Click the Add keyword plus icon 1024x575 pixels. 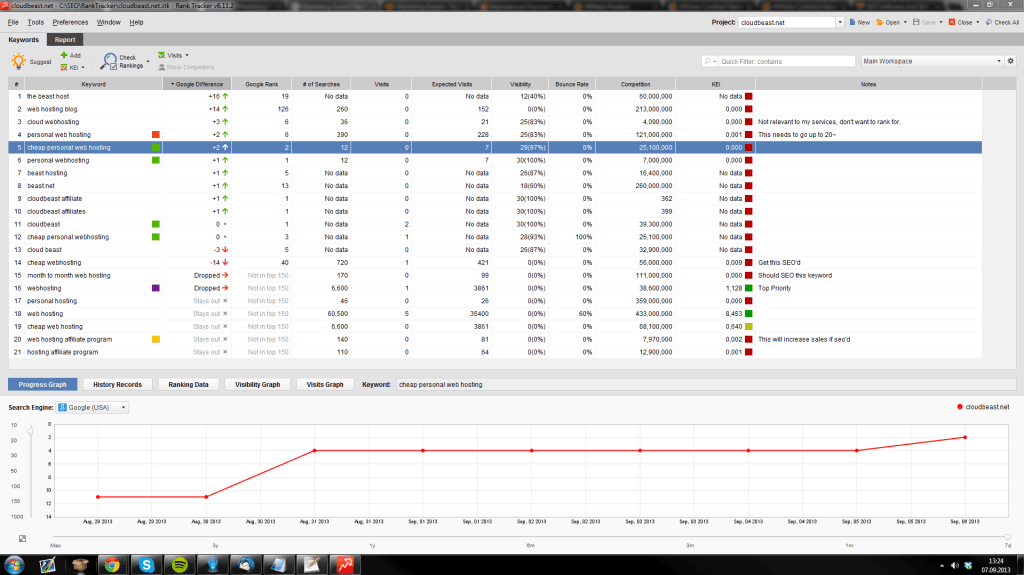(64, 56)
